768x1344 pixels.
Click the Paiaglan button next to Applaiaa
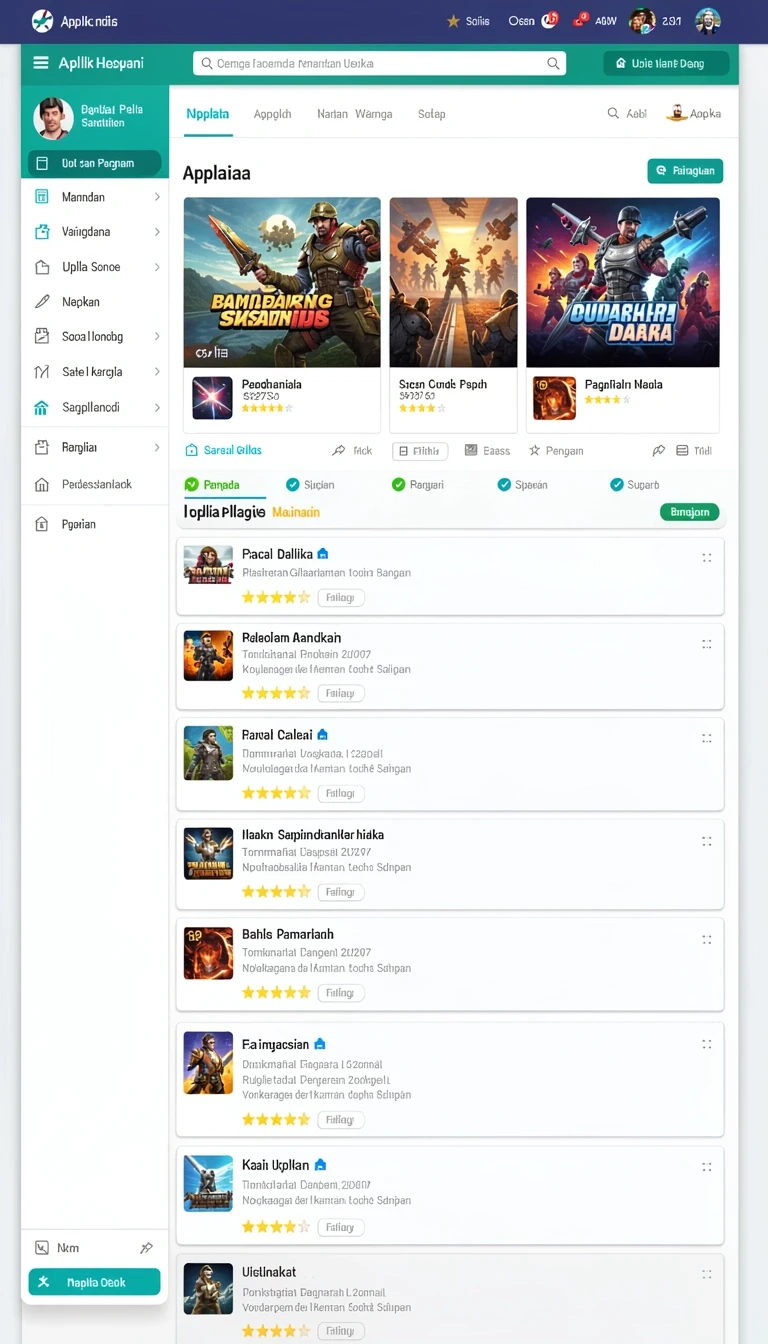click(685, 171)
